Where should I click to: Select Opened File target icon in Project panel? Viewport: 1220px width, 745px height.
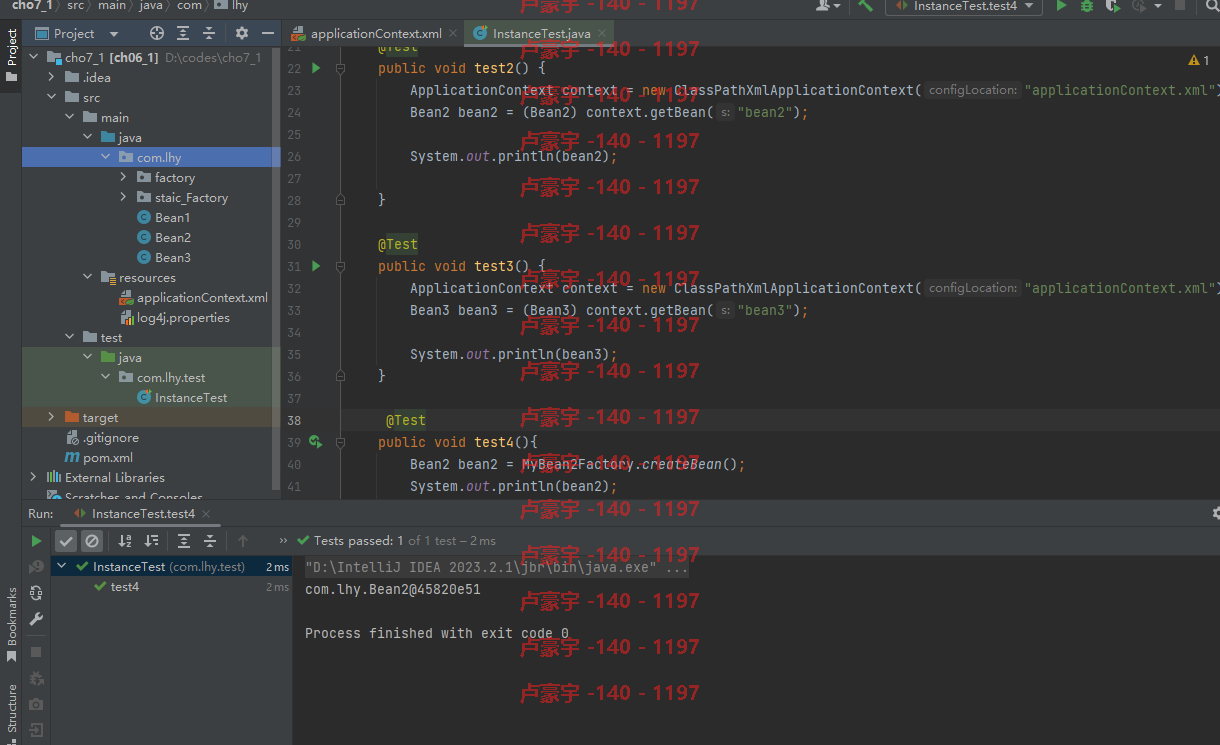tap(157, 33)
